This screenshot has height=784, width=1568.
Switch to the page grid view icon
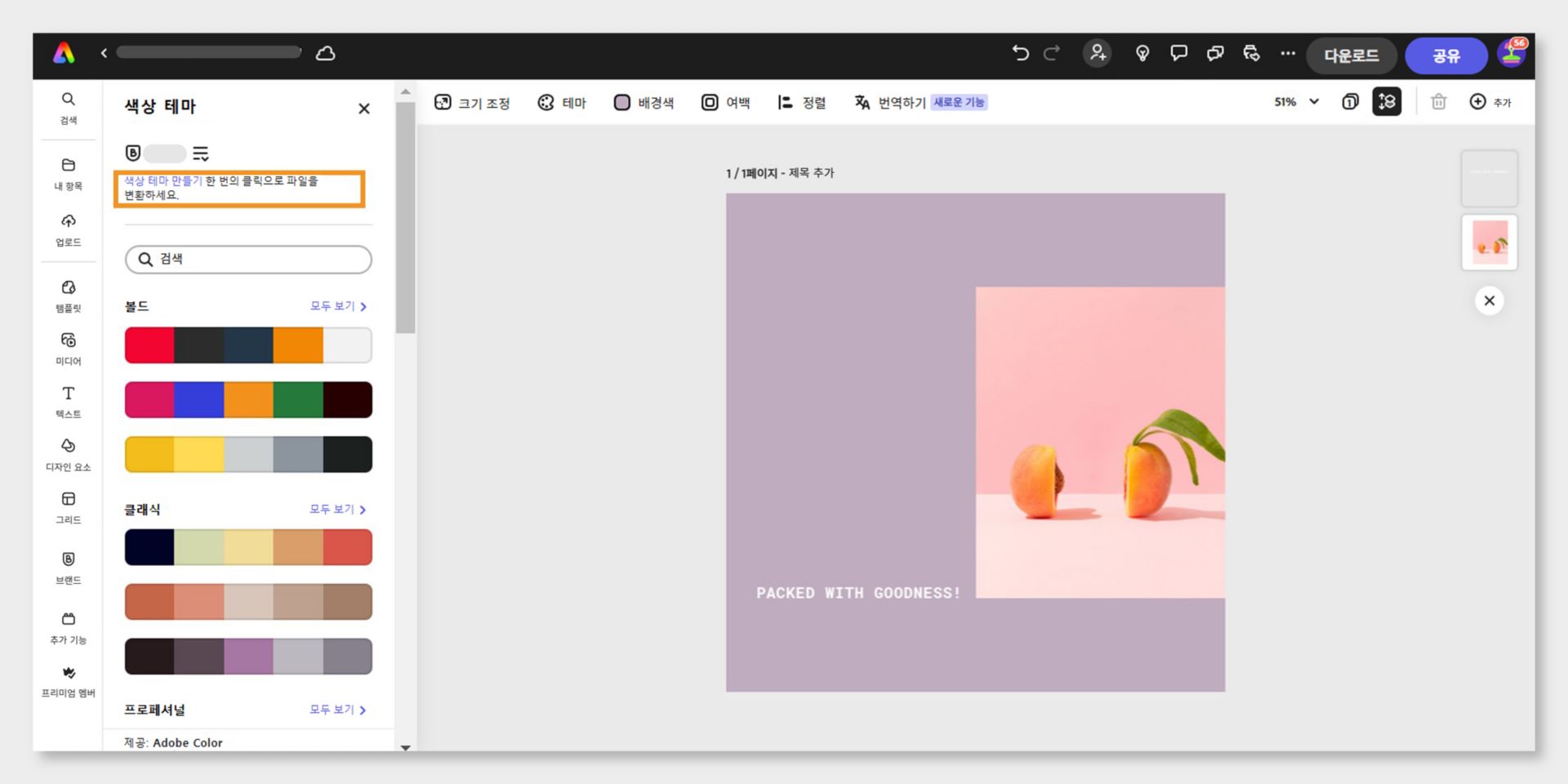coord(1387,101)
